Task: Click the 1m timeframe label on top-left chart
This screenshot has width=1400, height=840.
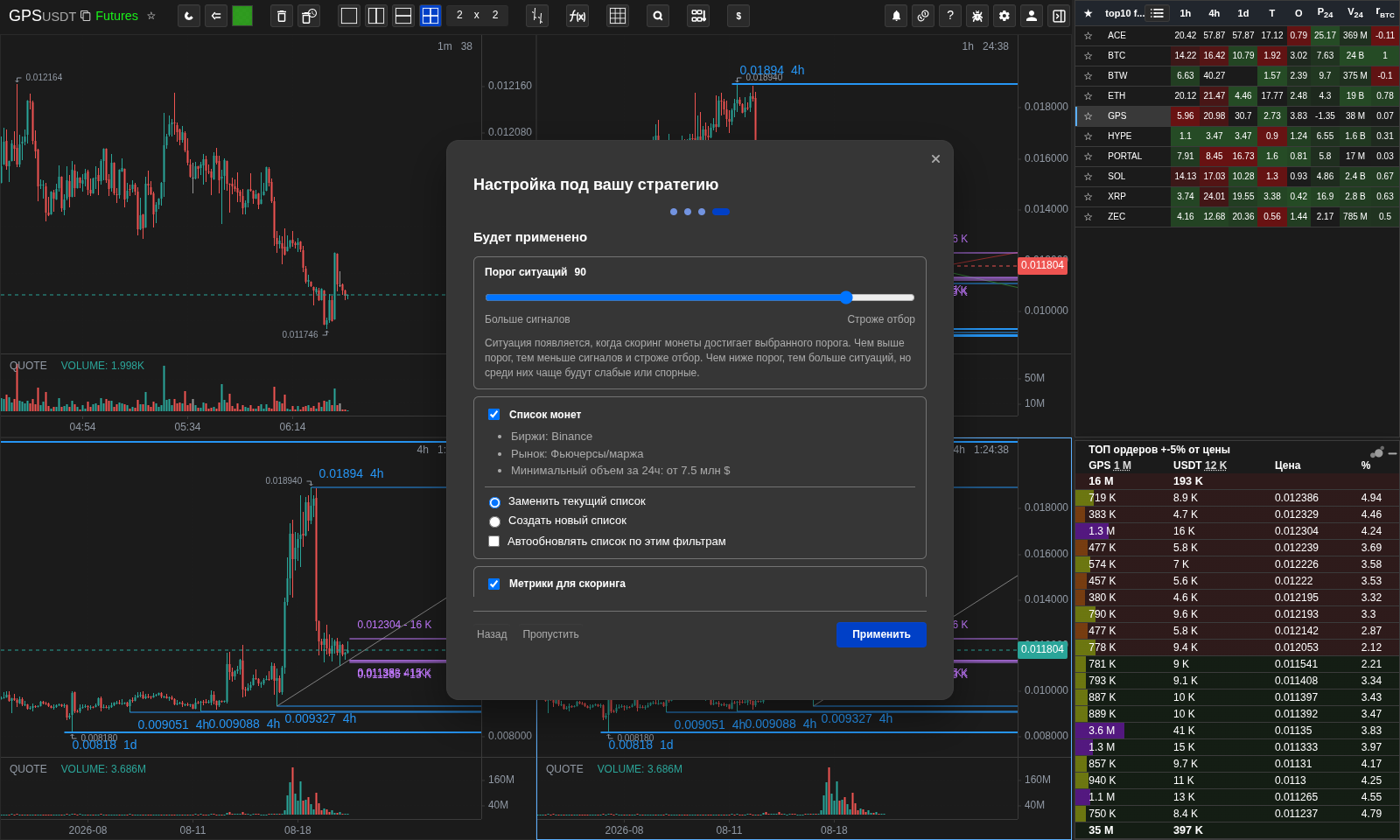Action: (x=444, y=46)
